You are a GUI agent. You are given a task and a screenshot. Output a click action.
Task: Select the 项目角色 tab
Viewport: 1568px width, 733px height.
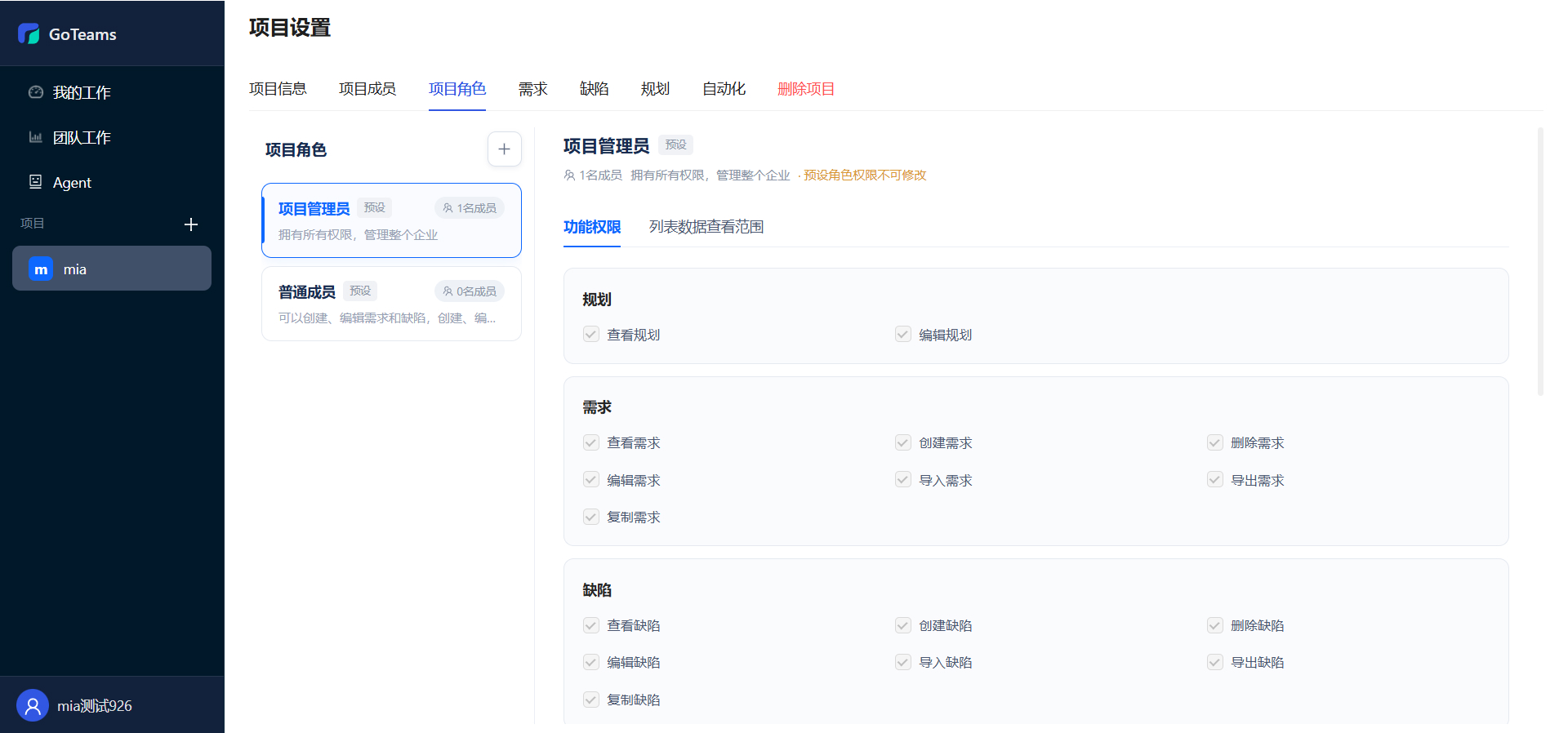457,89
